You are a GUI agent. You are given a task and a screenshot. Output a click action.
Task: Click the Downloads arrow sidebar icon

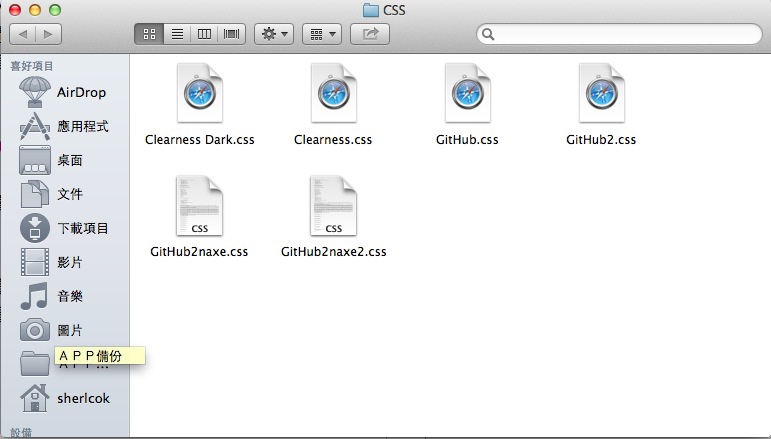[34, 228]
